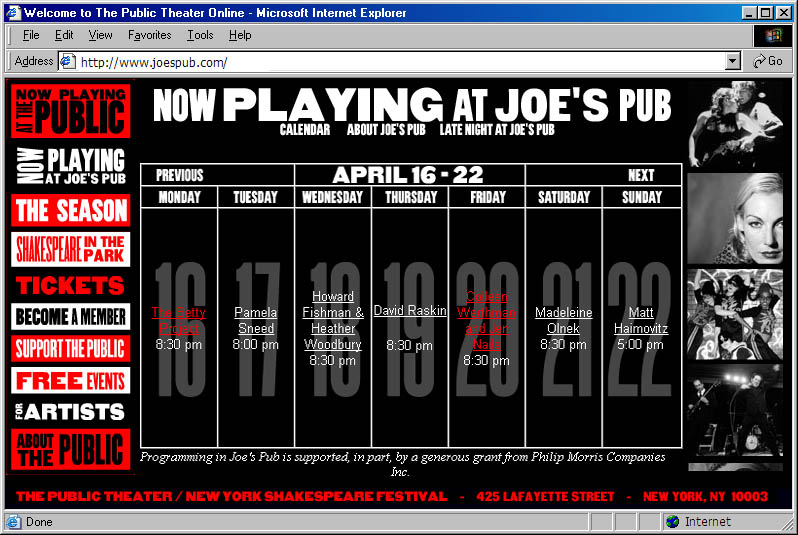Click the Saturday column header
Screen dimensions: 798x535
[x=563, y=197]
